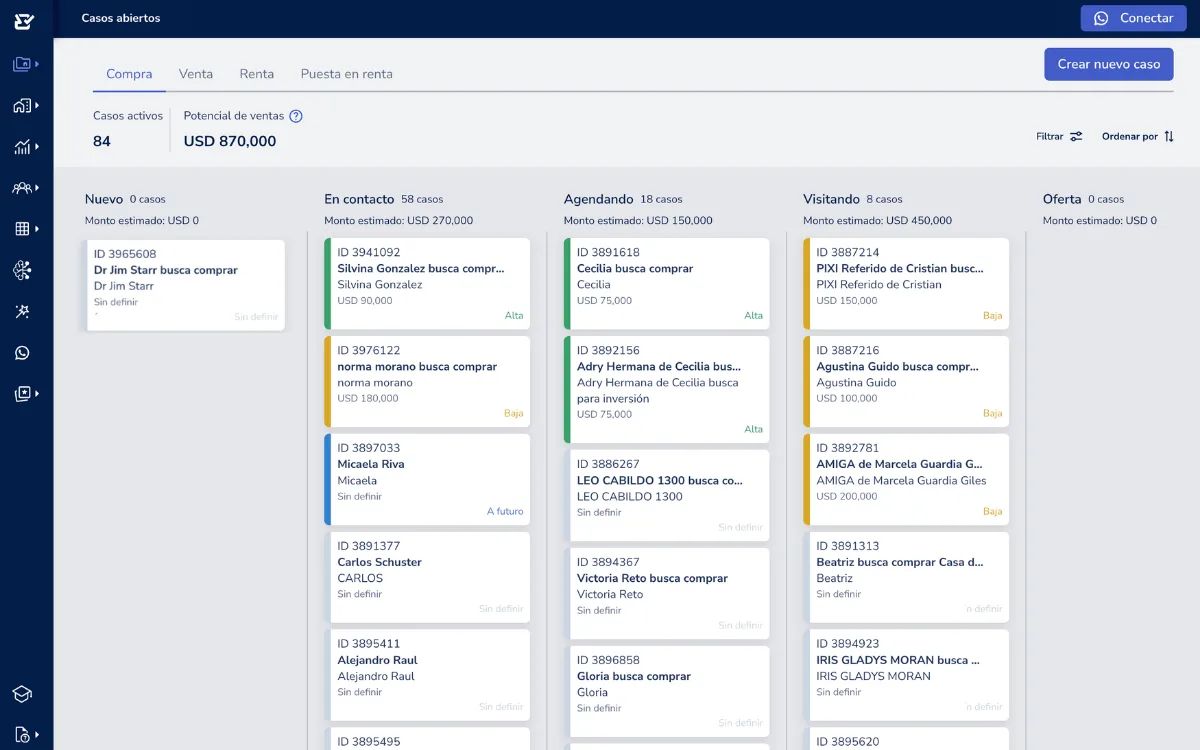Screen dimensions: 1200x750
Task: Click USD 150,000 on the PIXI Referido card
Action: tap(847, 300)
